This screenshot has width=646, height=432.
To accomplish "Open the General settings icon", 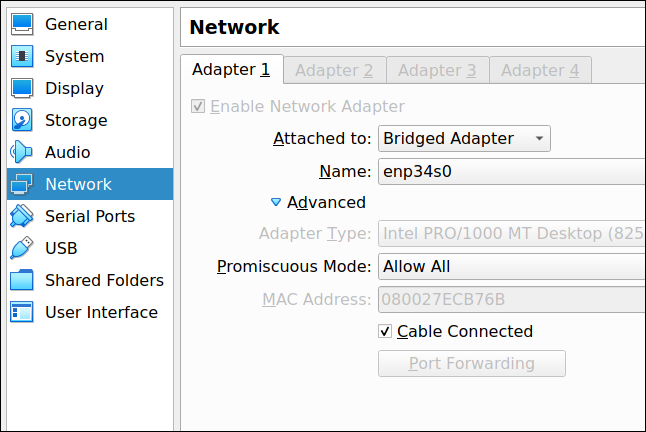I will point(22,24).
